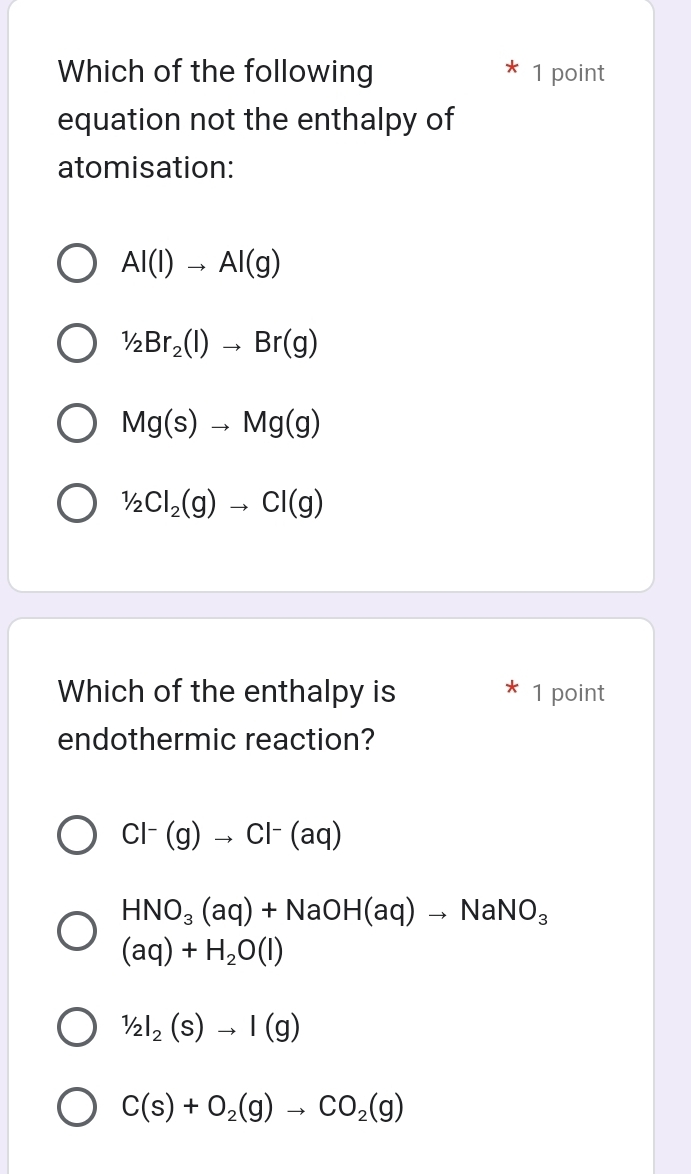Click the red required asterisk on first question
Image resolution: width=691 pixels, height=1174 pixels.
click(x=511, y=70)
